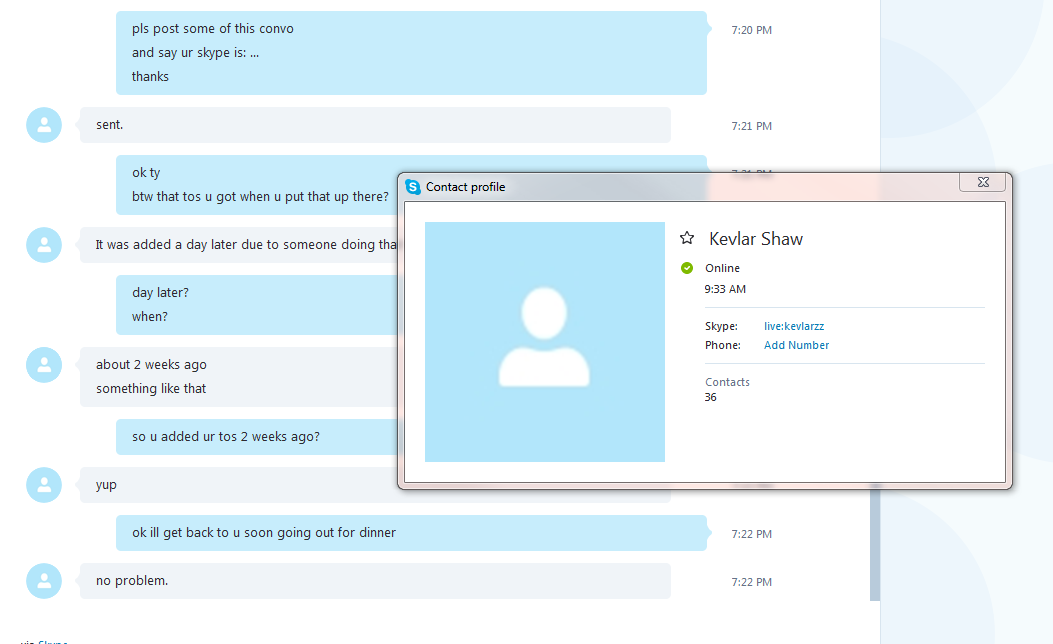Click the green Online status icon
1053x644 pixels.
[686, 268]
